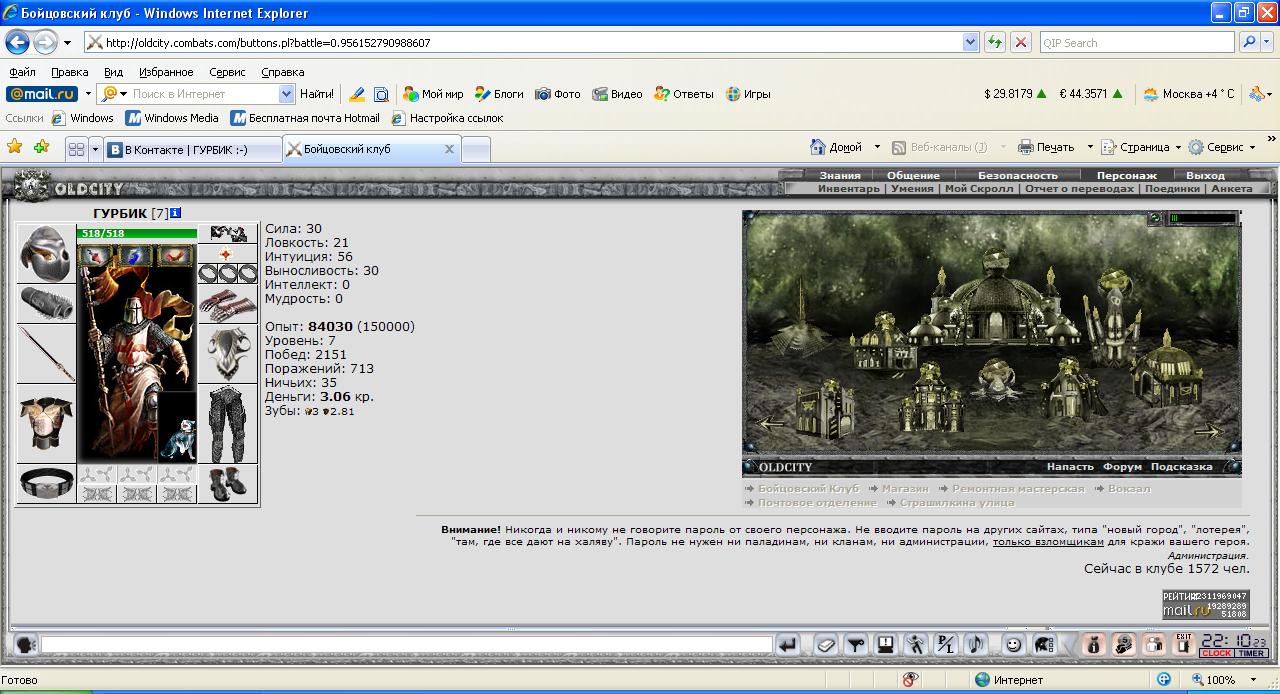Expand the tab list dropdown
Image resolution: width=1280 pixels, height=694 pixels.
click(x=96, y=149)
